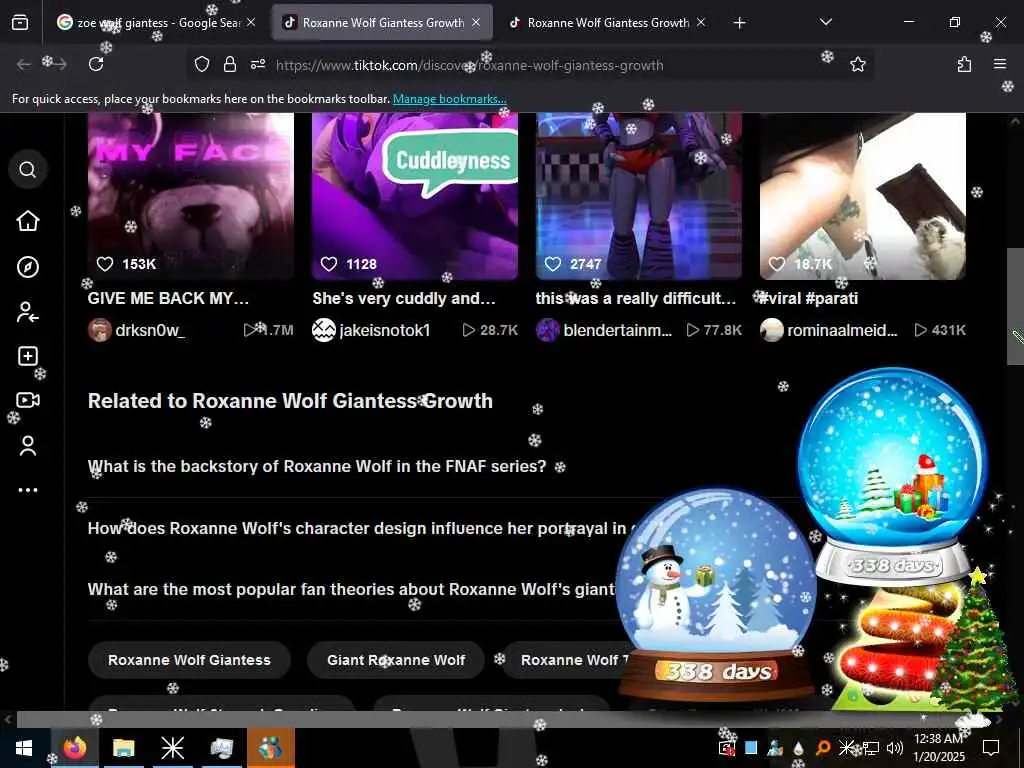Open the Firefox View icon at top left
Image resolution: width=1024 pixels, height=768 pixels.
[x=20, y=22]
